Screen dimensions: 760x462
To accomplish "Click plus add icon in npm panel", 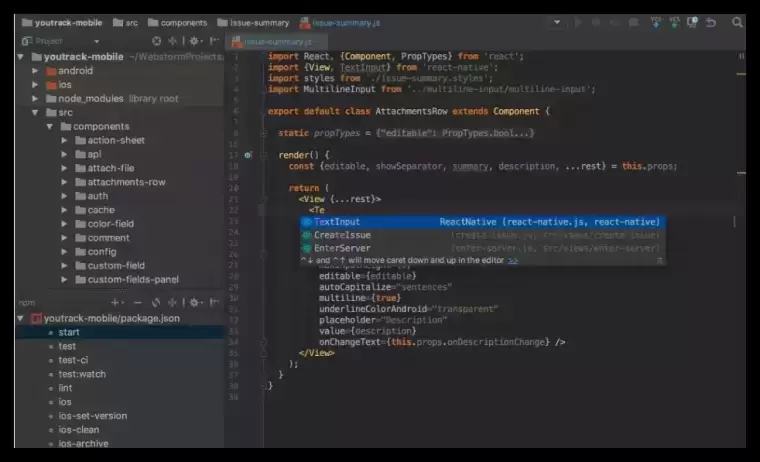I will pyautogui.click(x=116, y=303).
